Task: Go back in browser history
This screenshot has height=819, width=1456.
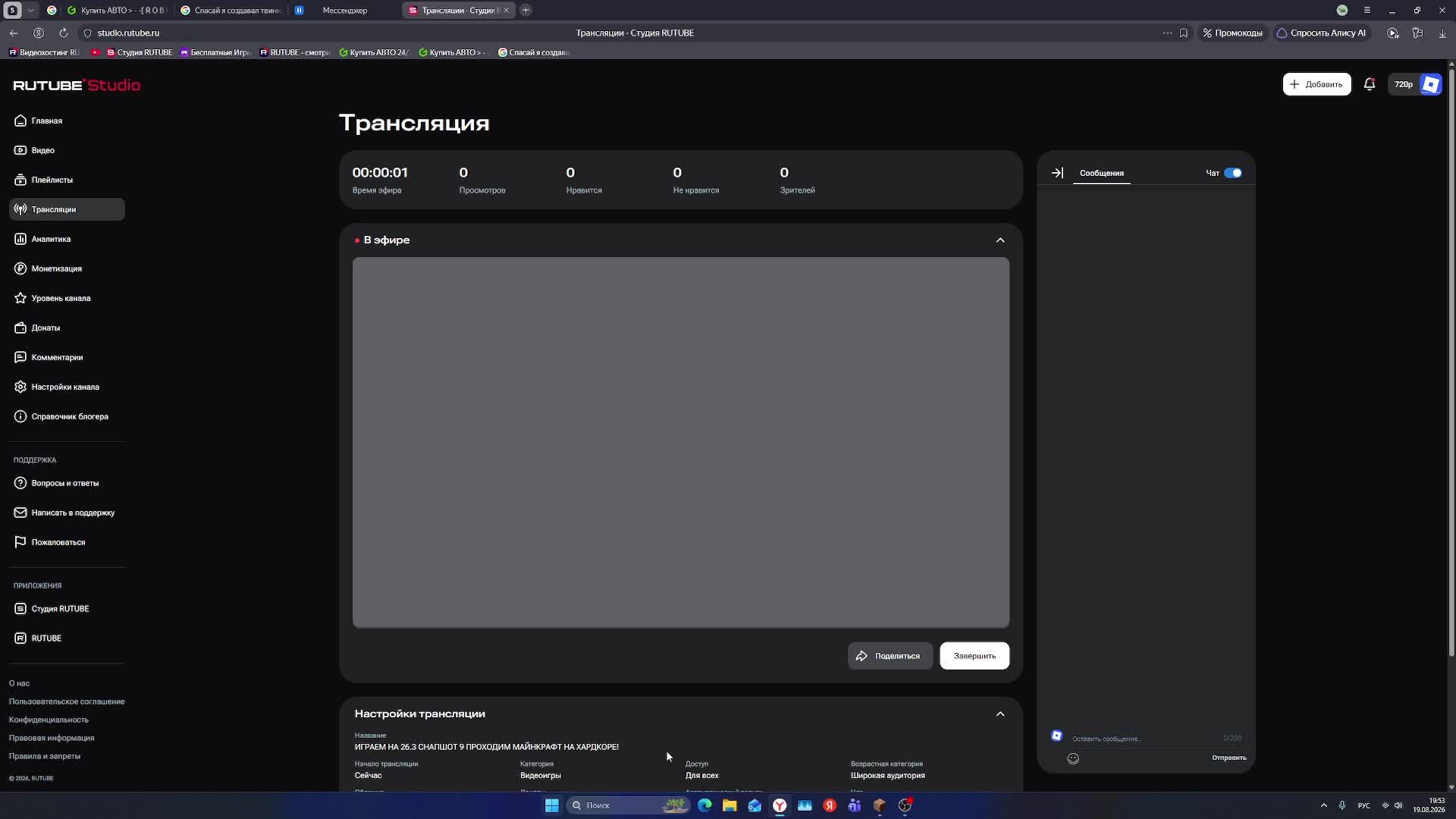Action: tap(14, 33)
